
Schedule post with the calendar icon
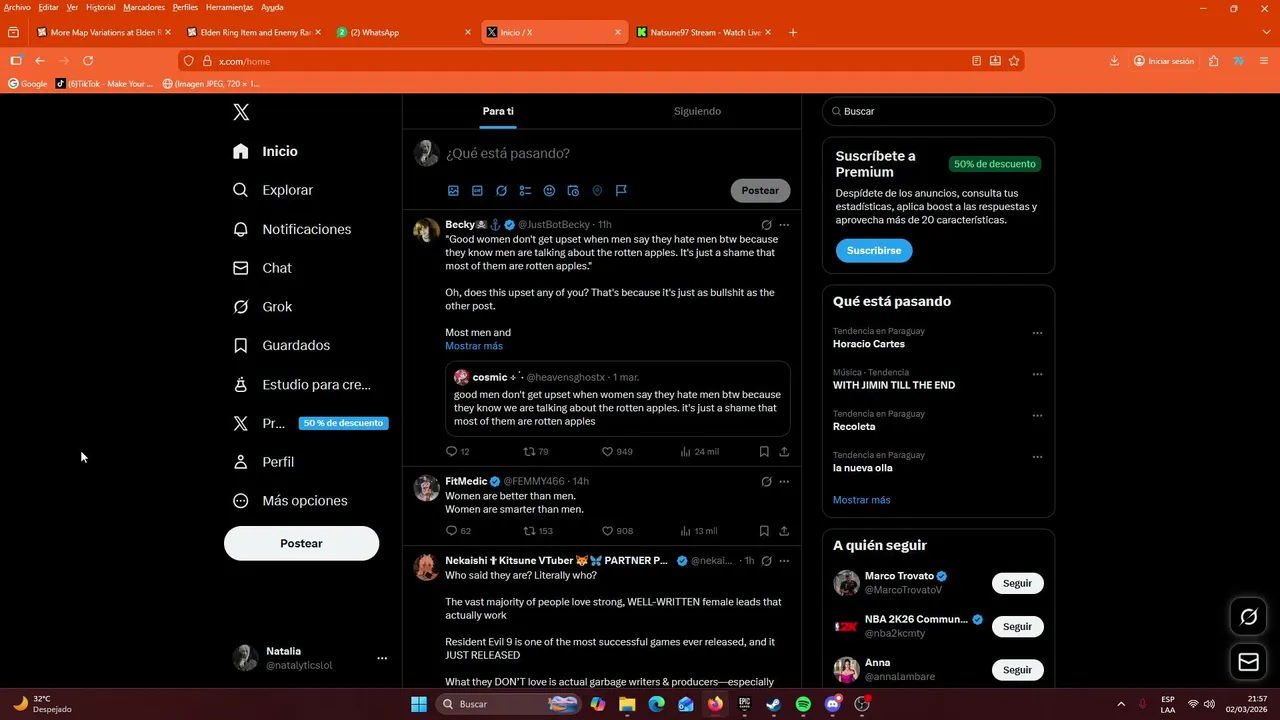coord(573,190)
